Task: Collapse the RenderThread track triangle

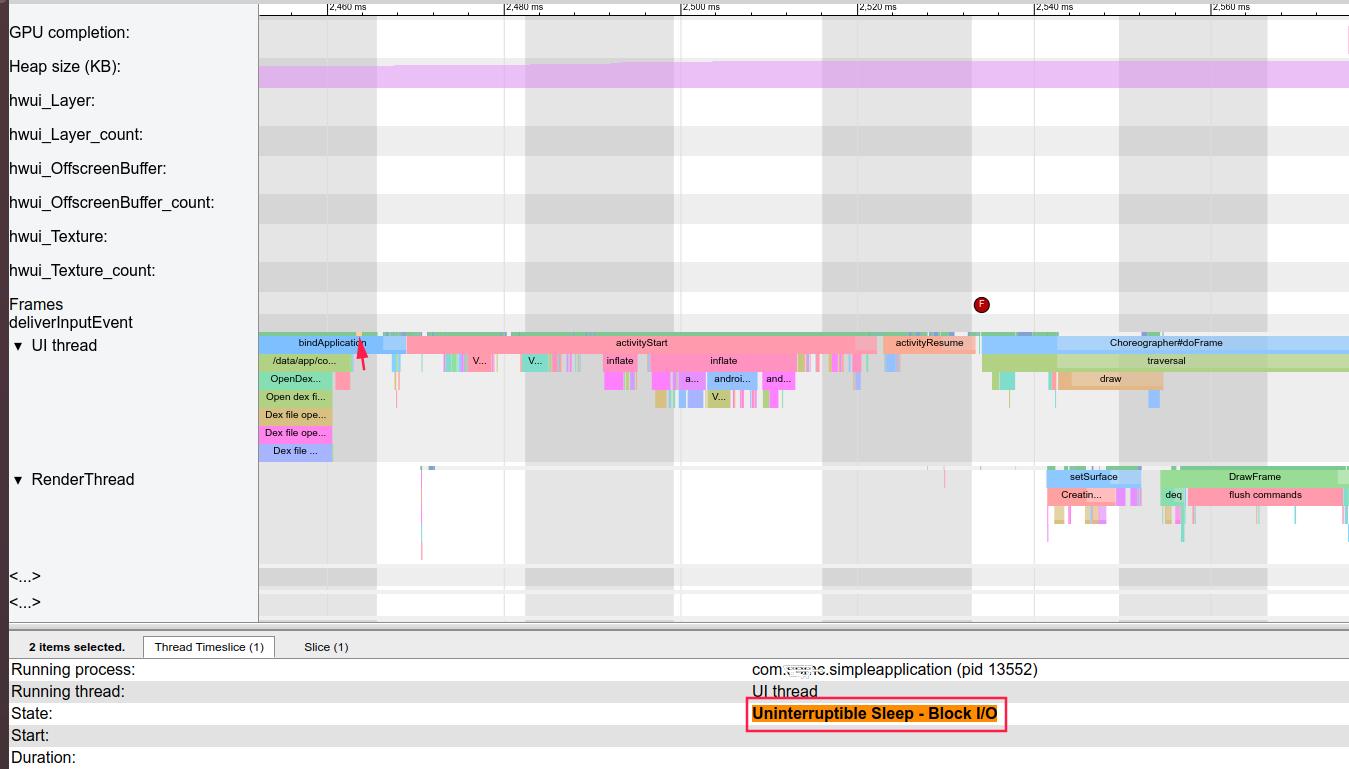Action: tap(17, 480)
